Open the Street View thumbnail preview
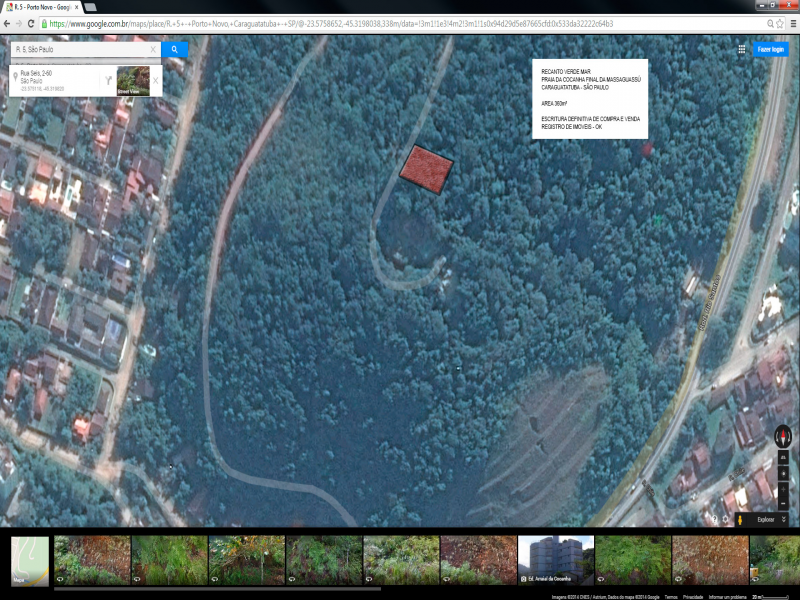Image resolution: width=800 pixels, height=600 pixels. [133, 81]
